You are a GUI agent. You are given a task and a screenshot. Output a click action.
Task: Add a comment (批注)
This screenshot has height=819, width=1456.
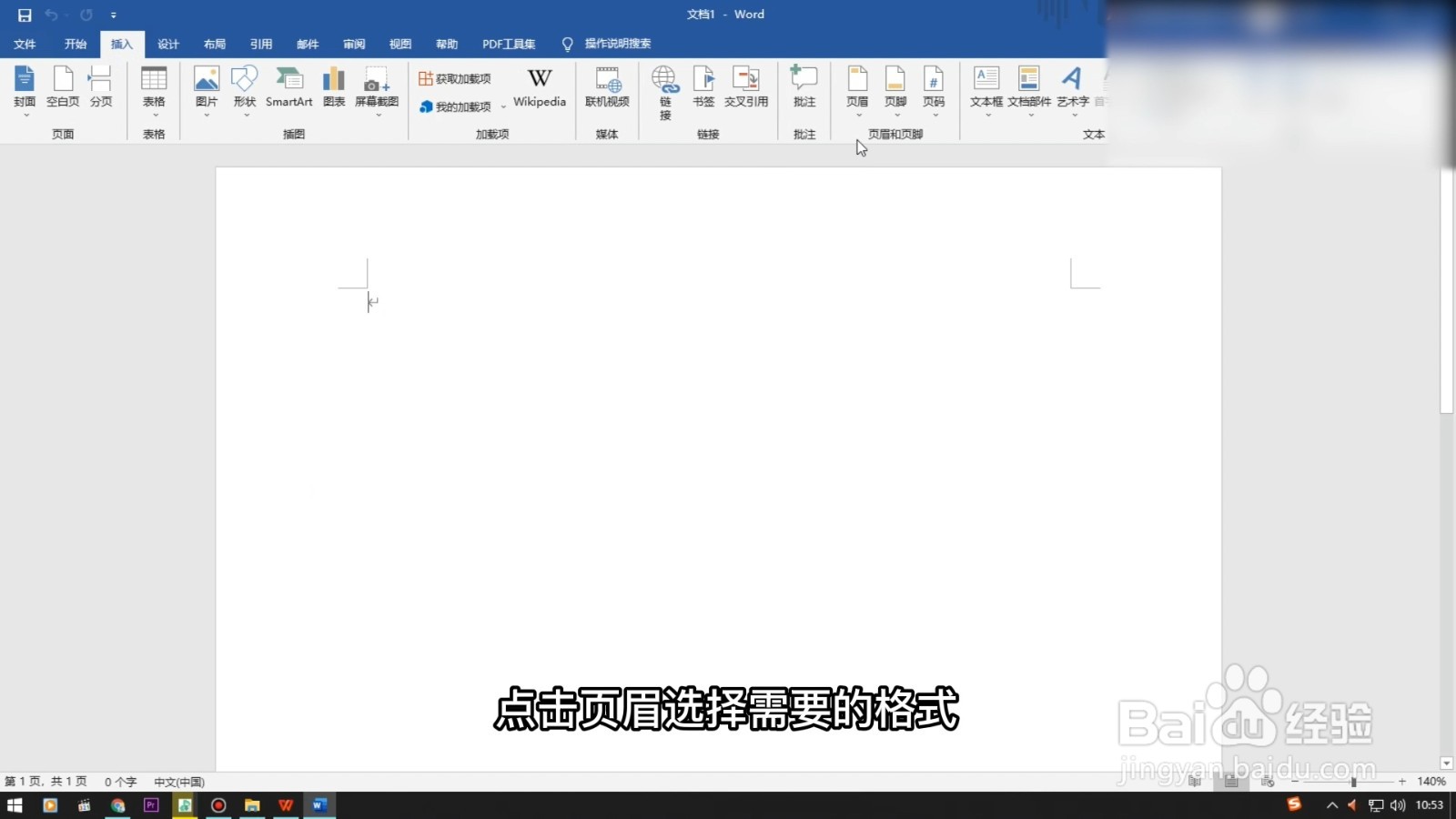point(804,87)
